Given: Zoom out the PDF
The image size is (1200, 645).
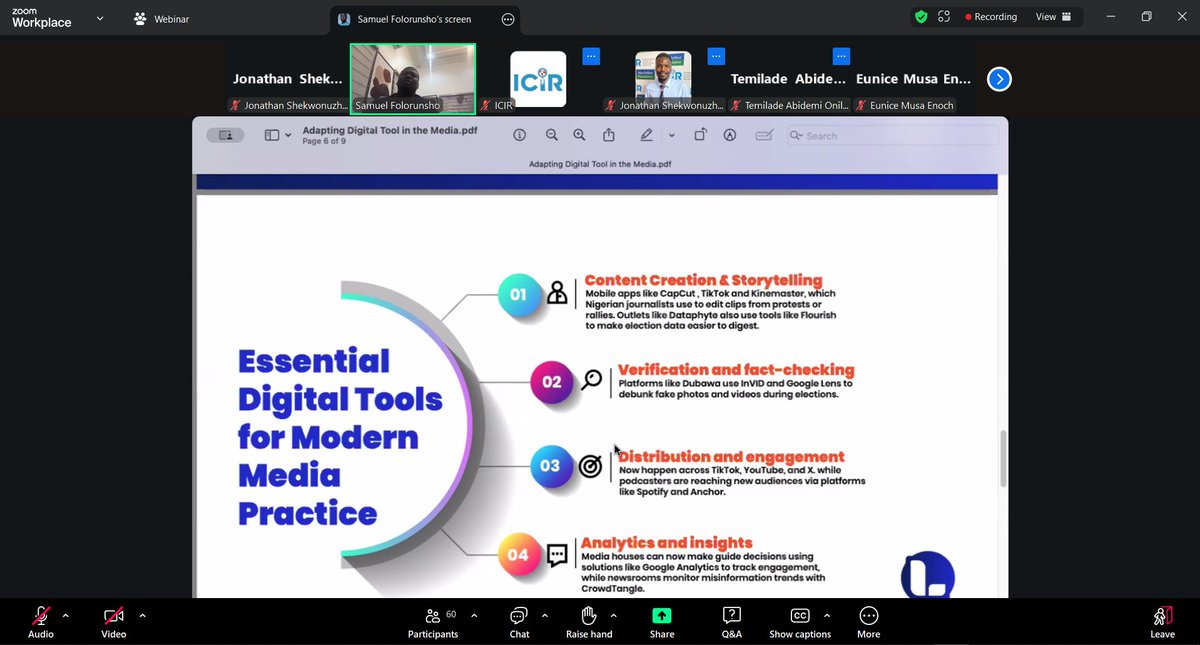Looking at the screenshot, I should click(x=551, y=135).
